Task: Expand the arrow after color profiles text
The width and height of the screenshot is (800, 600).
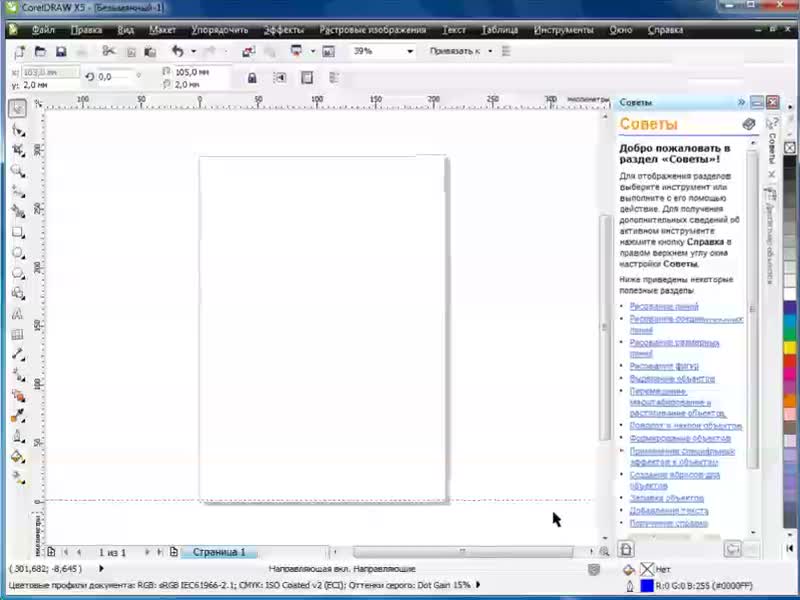Action: [x=478, y=585]
